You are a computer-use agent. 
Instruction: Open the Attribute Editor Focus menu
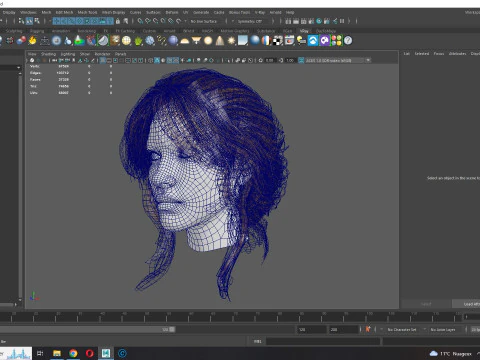point(439,54)
